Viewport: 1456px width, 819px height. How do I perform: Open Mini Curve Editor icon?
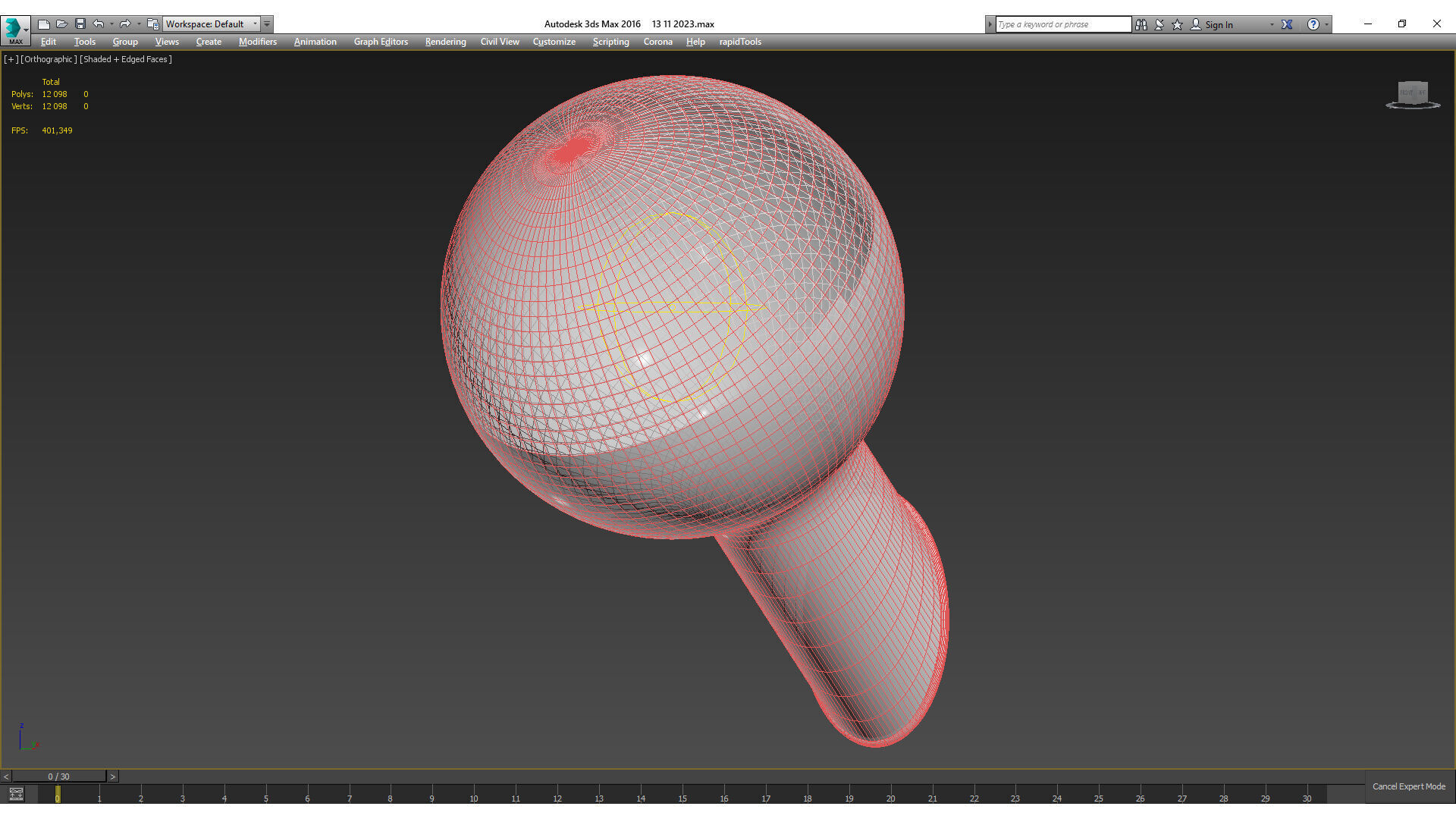[16, 794]
